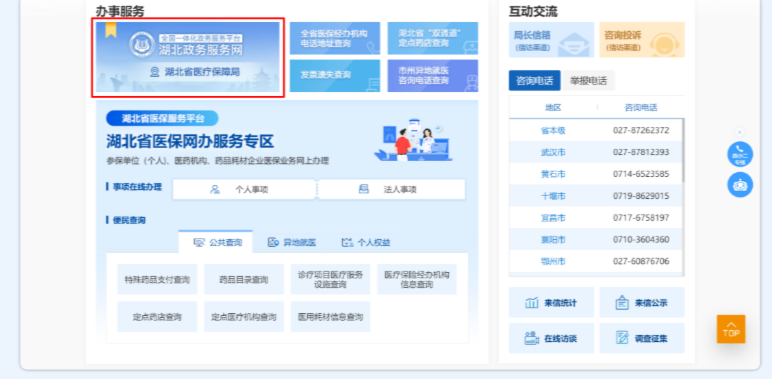Click the 鄂州市 region link
Viewport: 772px width, 379px height.
click(553, 261)
